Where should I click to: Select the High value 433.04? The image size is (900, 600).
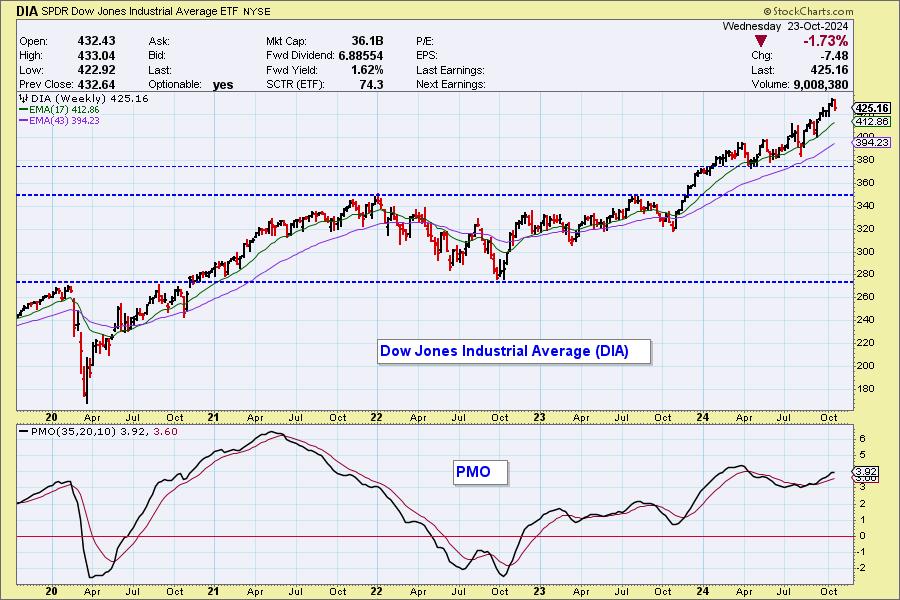(x=96, y=56)
